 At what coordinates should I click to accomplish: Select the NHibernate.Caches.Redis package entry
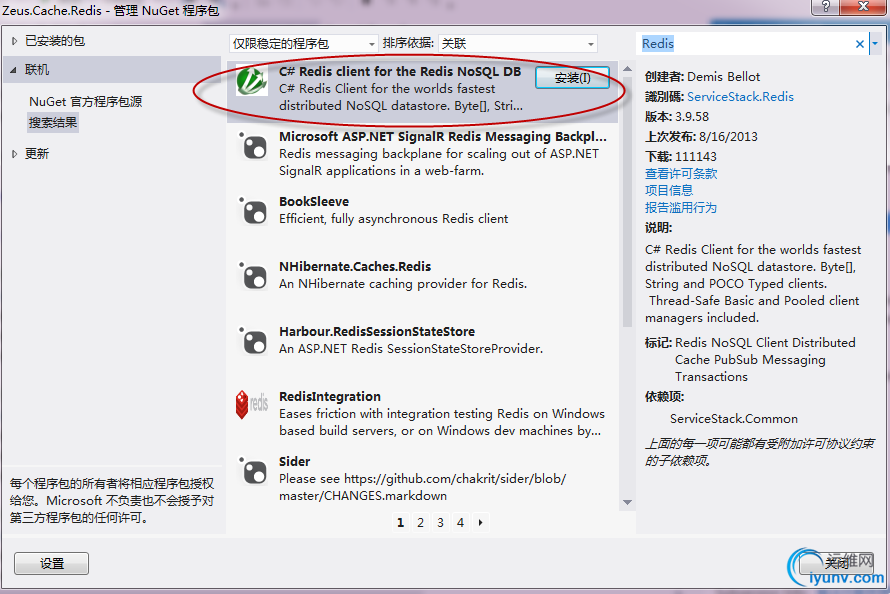423,284
